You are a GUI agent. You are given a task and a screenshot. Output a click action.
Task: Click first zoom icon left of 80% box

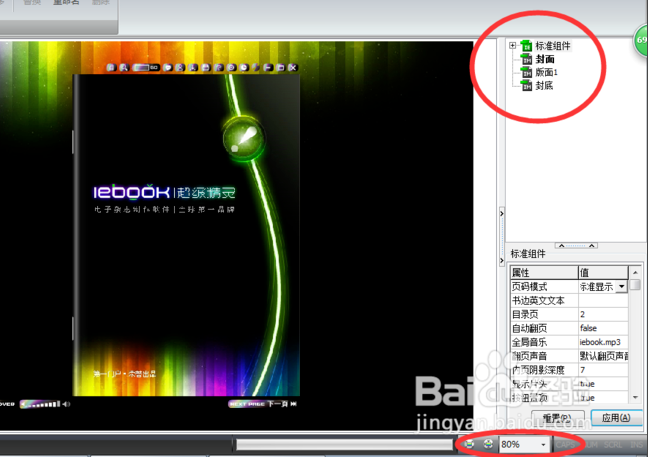pyautogui.click(x=469, y=444)
